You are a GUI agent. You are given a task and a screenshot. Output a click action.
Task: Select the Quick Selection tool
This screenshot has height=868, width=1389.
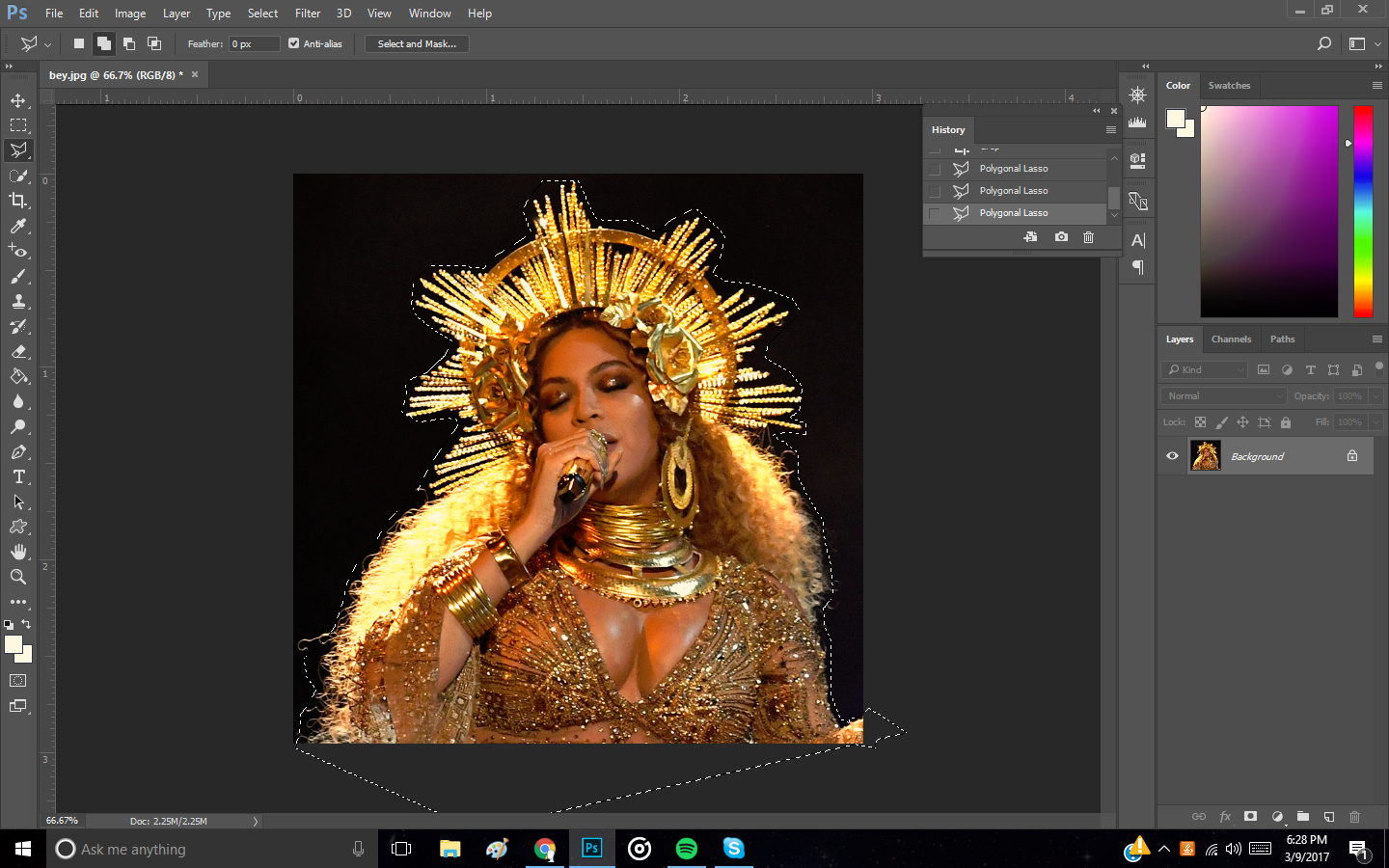pyautogui.click(x=18, y=176)
